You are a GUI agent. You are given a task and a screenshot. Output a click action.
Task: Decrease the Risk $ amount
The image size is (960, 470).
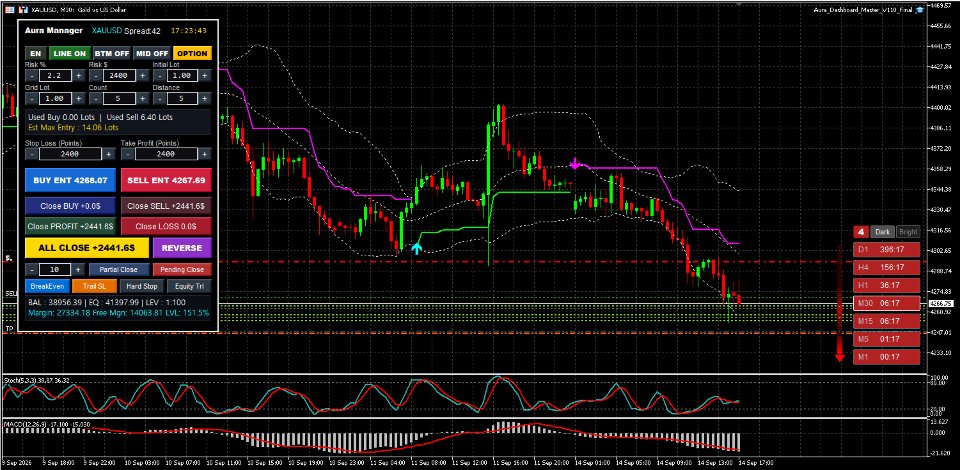(x=95, y=75)
